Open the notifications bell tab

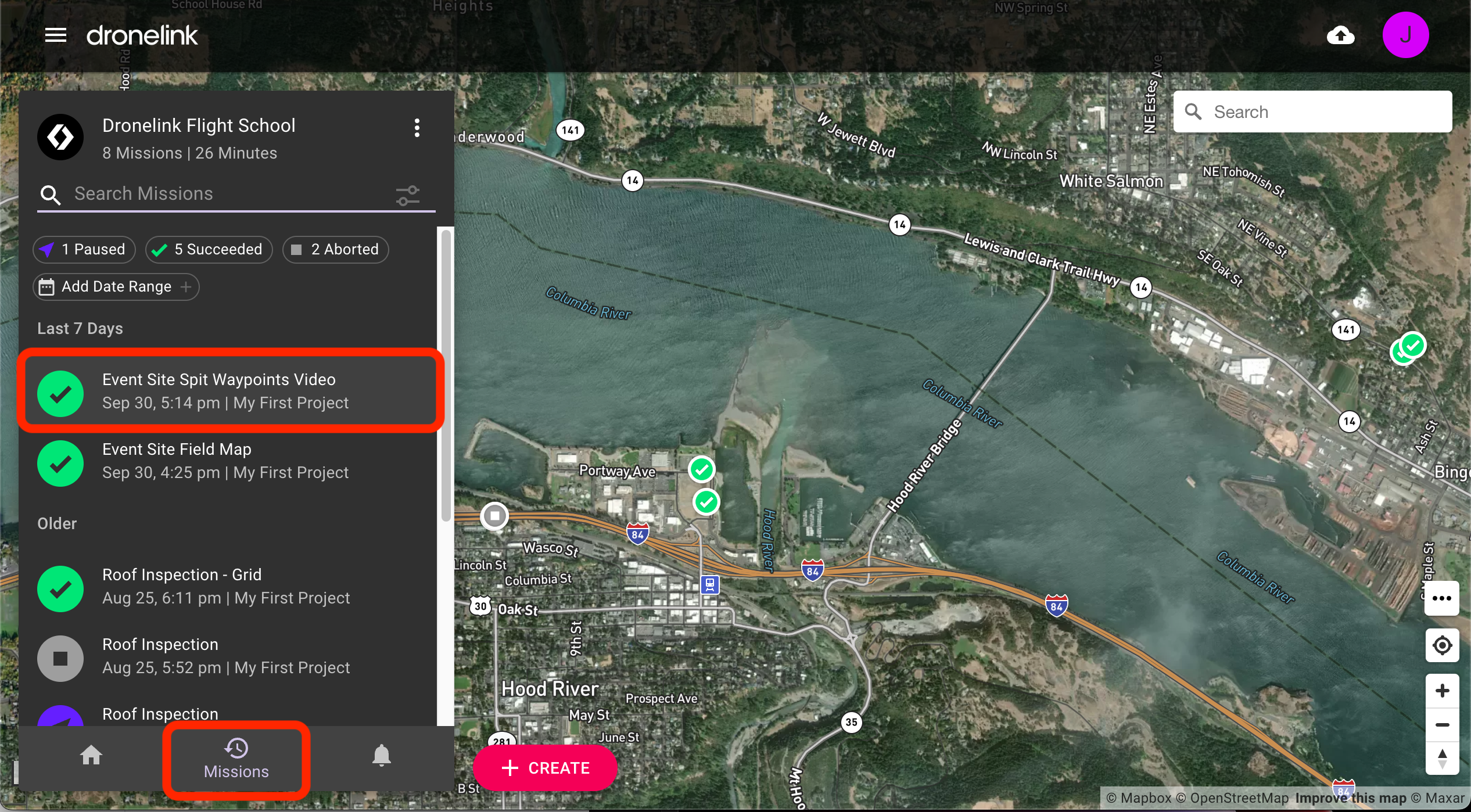point(381,755)
